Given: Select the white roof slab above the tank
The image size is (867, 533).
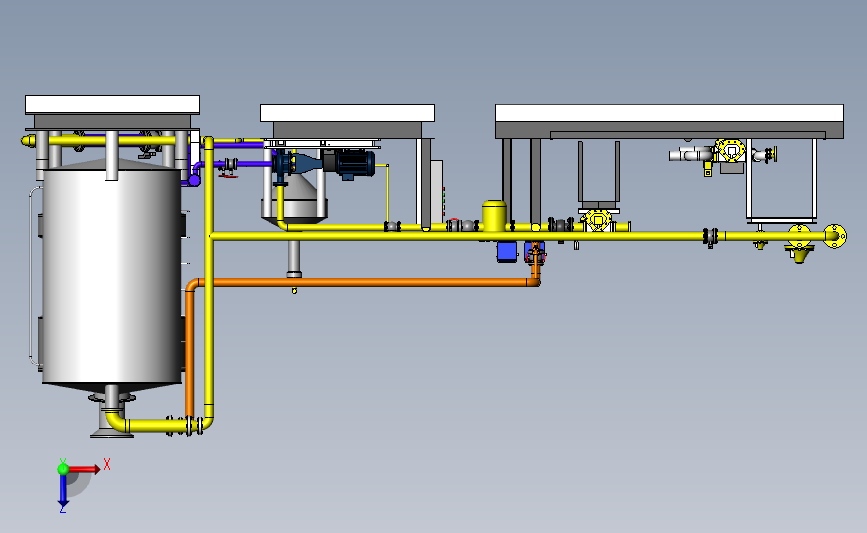Looking at the screenshot, I should (112, 104).
